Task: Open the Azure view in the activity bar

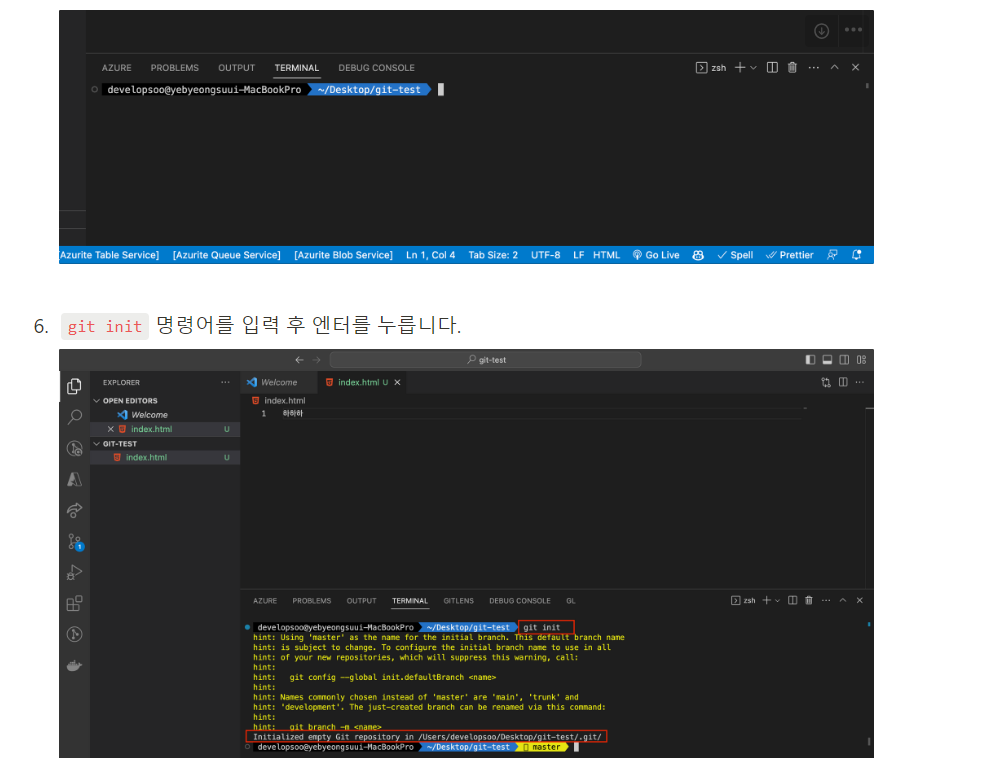Action: click(x=74, y=479)
